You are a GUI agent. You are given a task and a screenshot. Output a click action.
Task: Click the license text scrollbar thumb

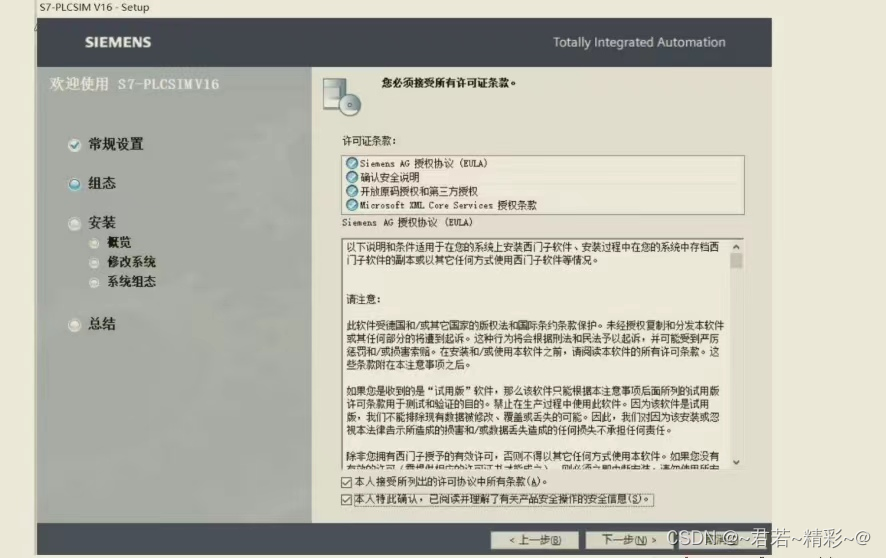click(736, 261)
